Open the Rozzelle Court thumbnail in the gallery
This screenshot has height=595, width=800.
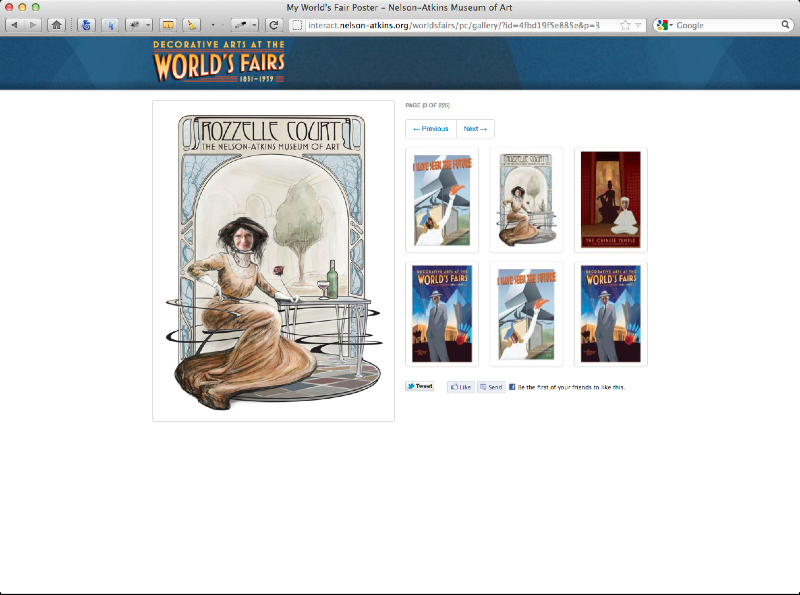pos(526,200)
